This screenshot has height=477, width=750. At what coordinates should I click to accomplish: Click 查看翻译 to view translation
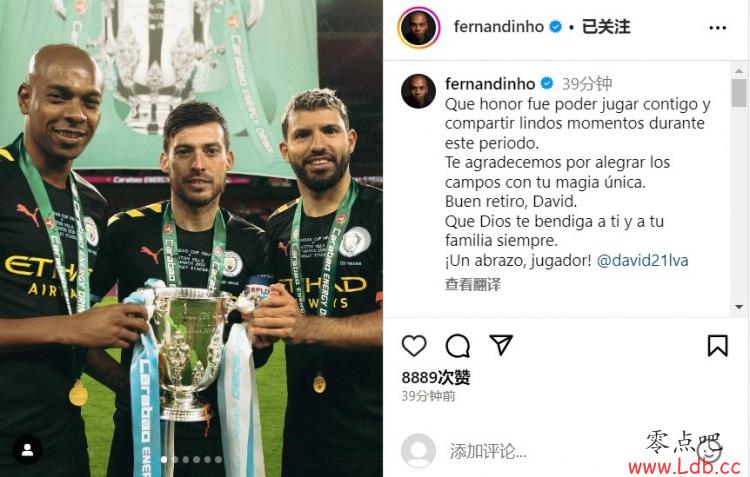coord(473,285)
